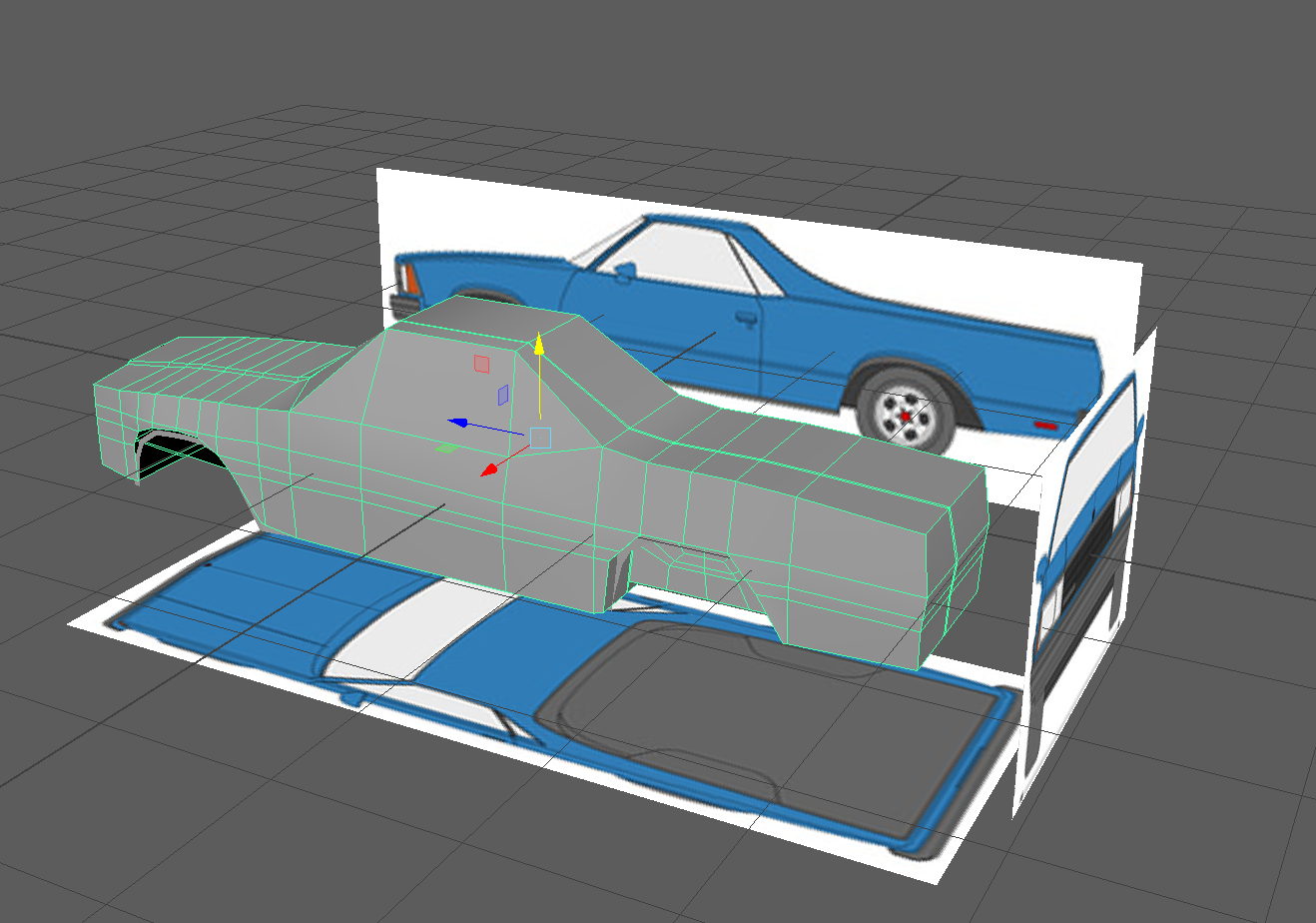Select the small blue plane handle of the manipulator
The height and width of the screenshot is (923, 1316).
click(503, 396)
